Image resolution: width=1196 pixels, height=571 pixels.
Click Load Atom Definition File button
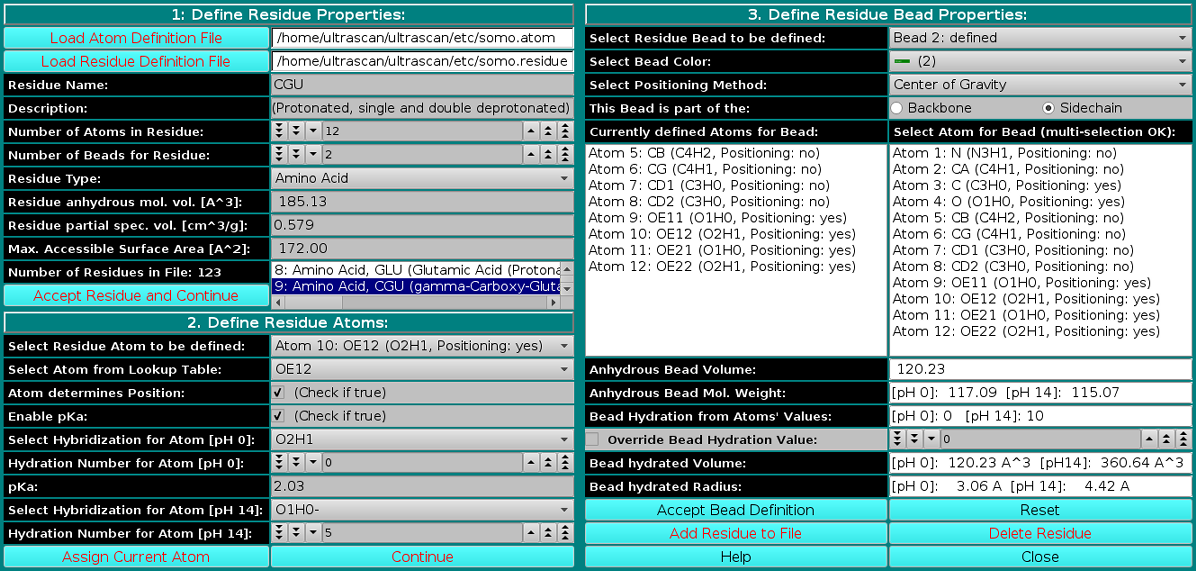136,38
